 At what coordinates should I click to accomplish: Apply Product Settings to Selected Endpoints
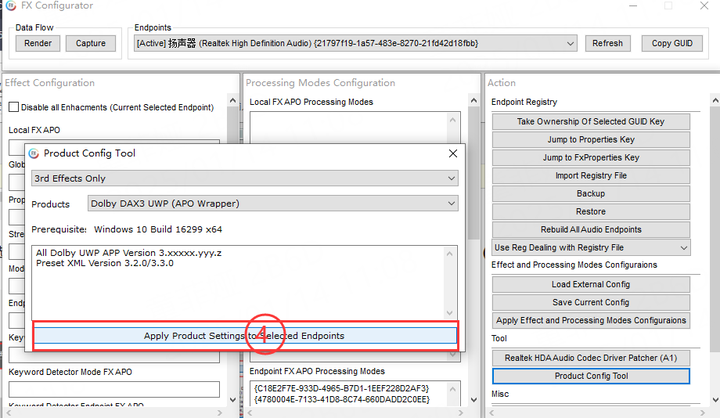[245, 336]
